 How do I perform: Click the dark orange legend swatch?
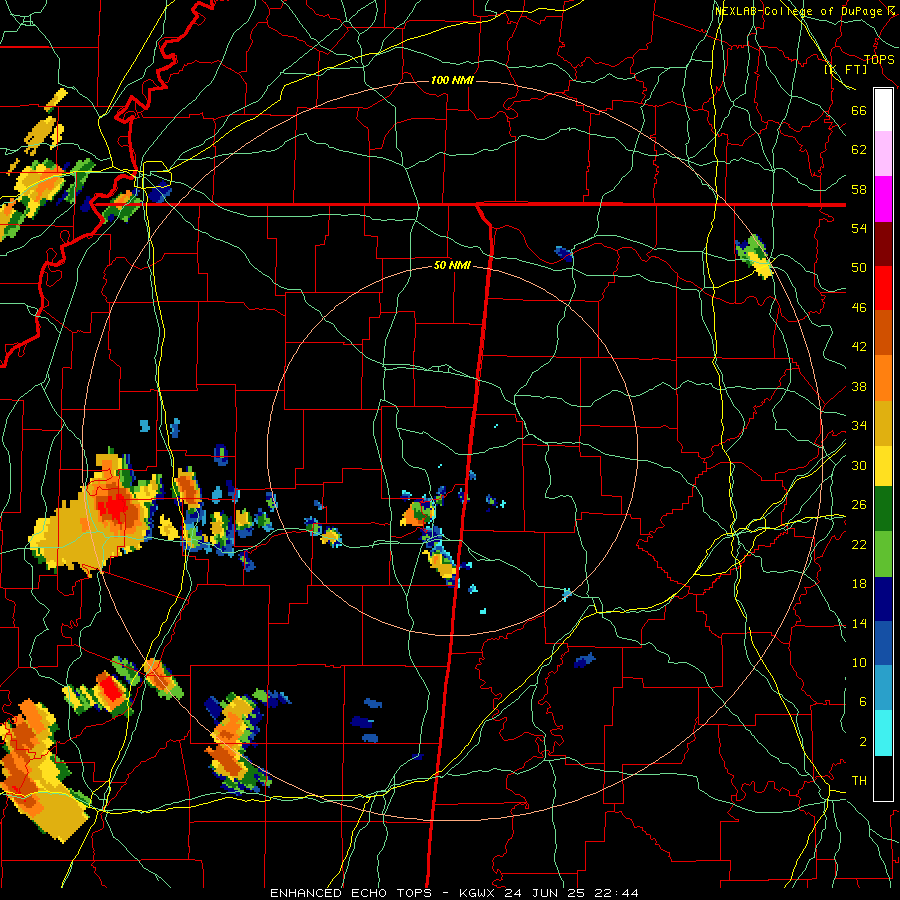click(883, 332)
